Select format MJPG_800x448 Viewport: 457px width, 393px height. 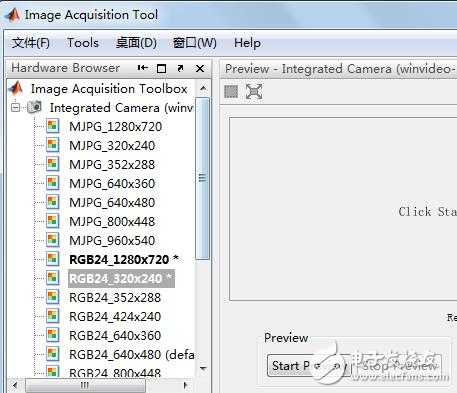(x=112, y=222)
